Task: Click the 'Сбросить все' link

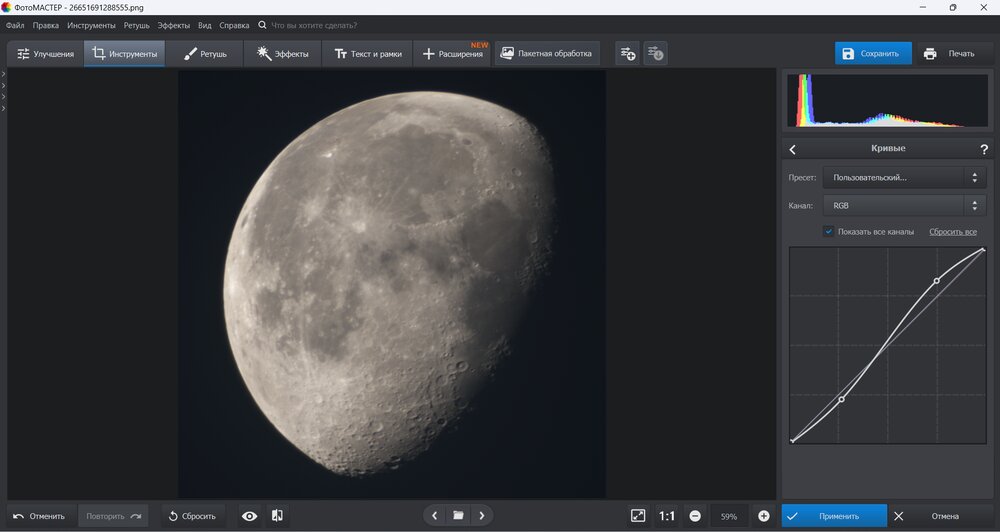Action: (952, 232)
